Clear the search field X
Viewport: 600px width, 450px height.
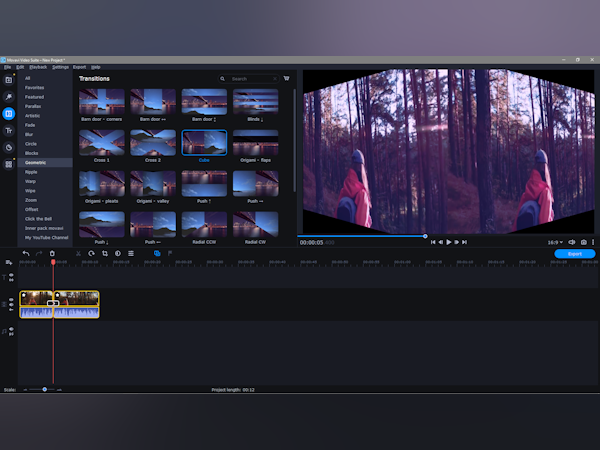pos(275,79)
